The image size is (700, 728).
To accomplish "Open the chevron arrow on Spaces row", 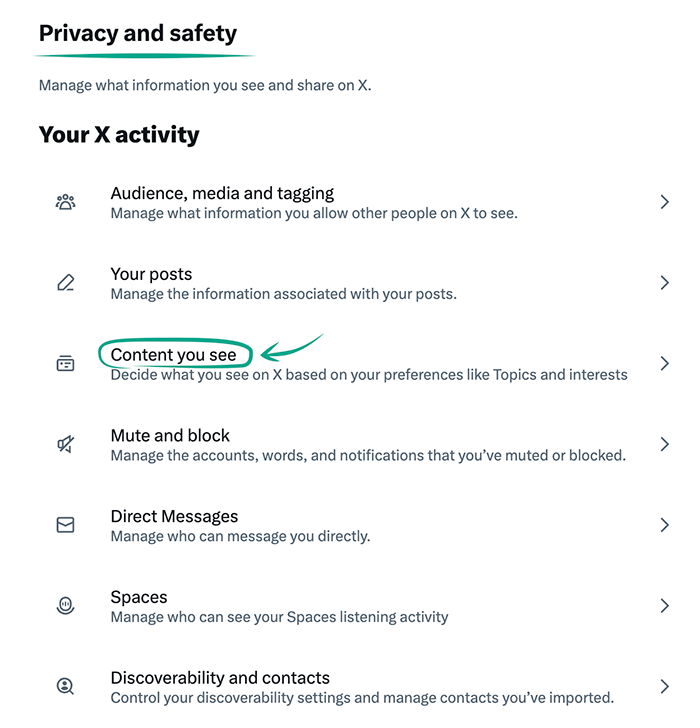I will (x=665, y=606).
